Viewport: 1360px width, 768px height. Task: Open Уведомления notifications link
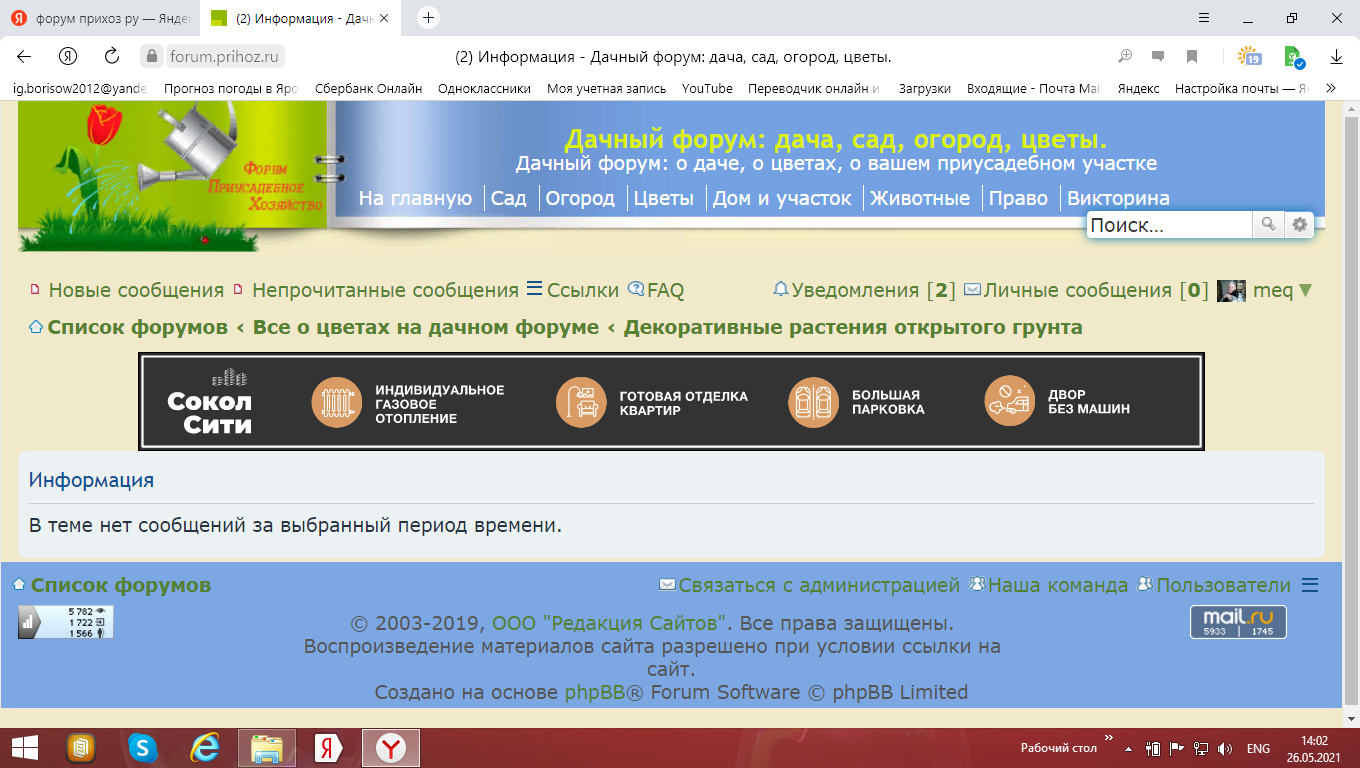[x=854, y=290]
